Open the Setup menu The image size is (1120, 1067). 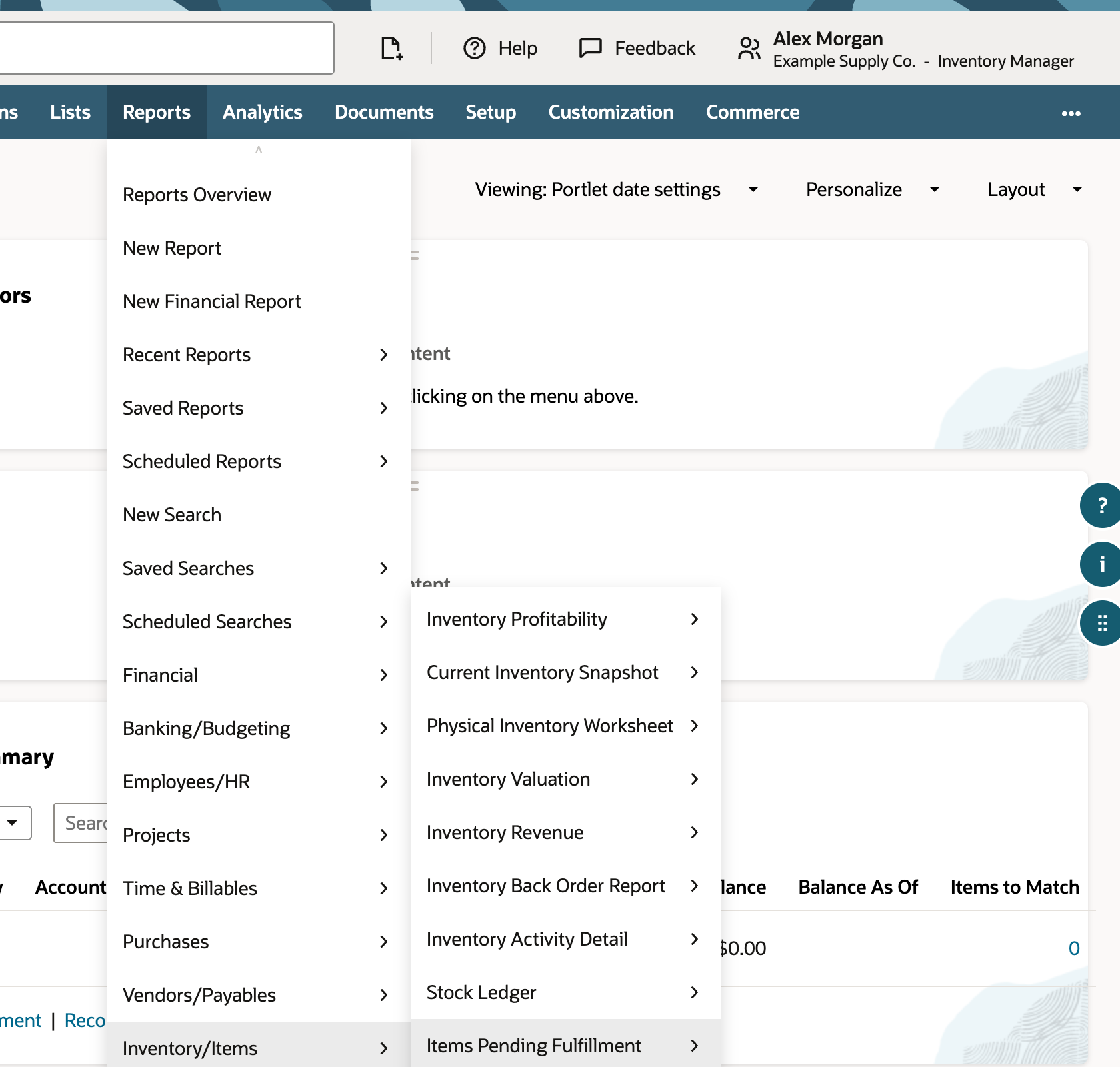[x=491, y=112]
